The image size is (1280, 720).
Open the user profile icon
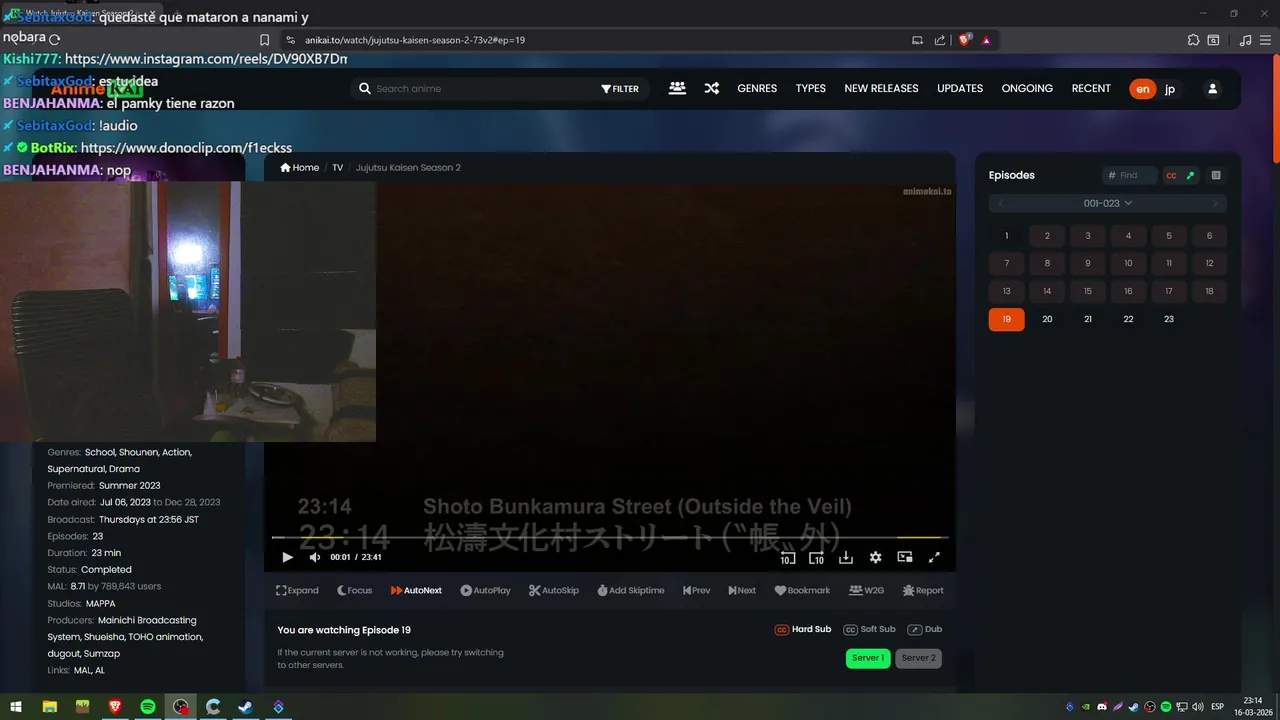1212,88
